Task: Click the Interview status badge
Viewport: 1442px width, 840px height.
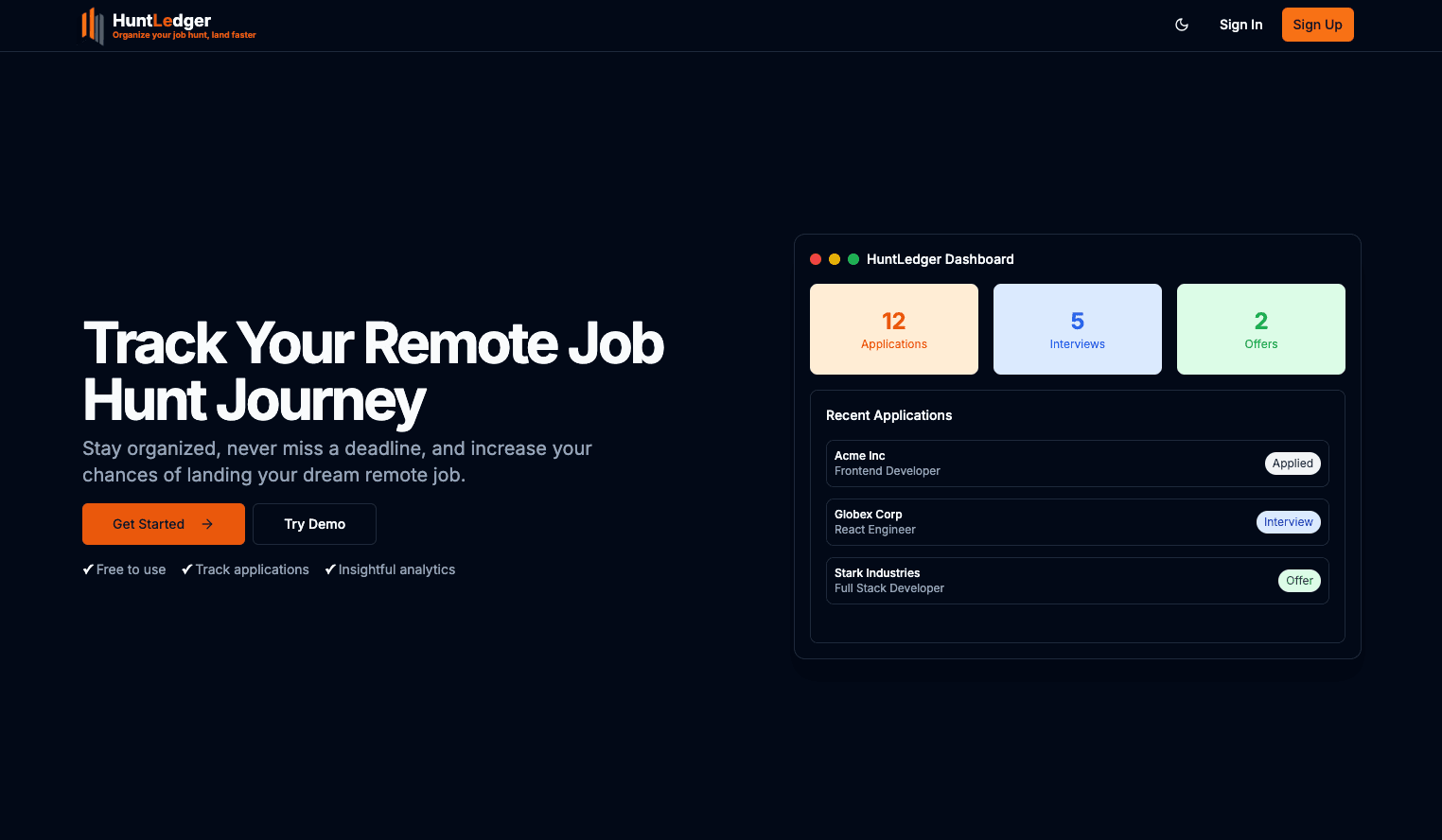Action: coord(1288,522)
